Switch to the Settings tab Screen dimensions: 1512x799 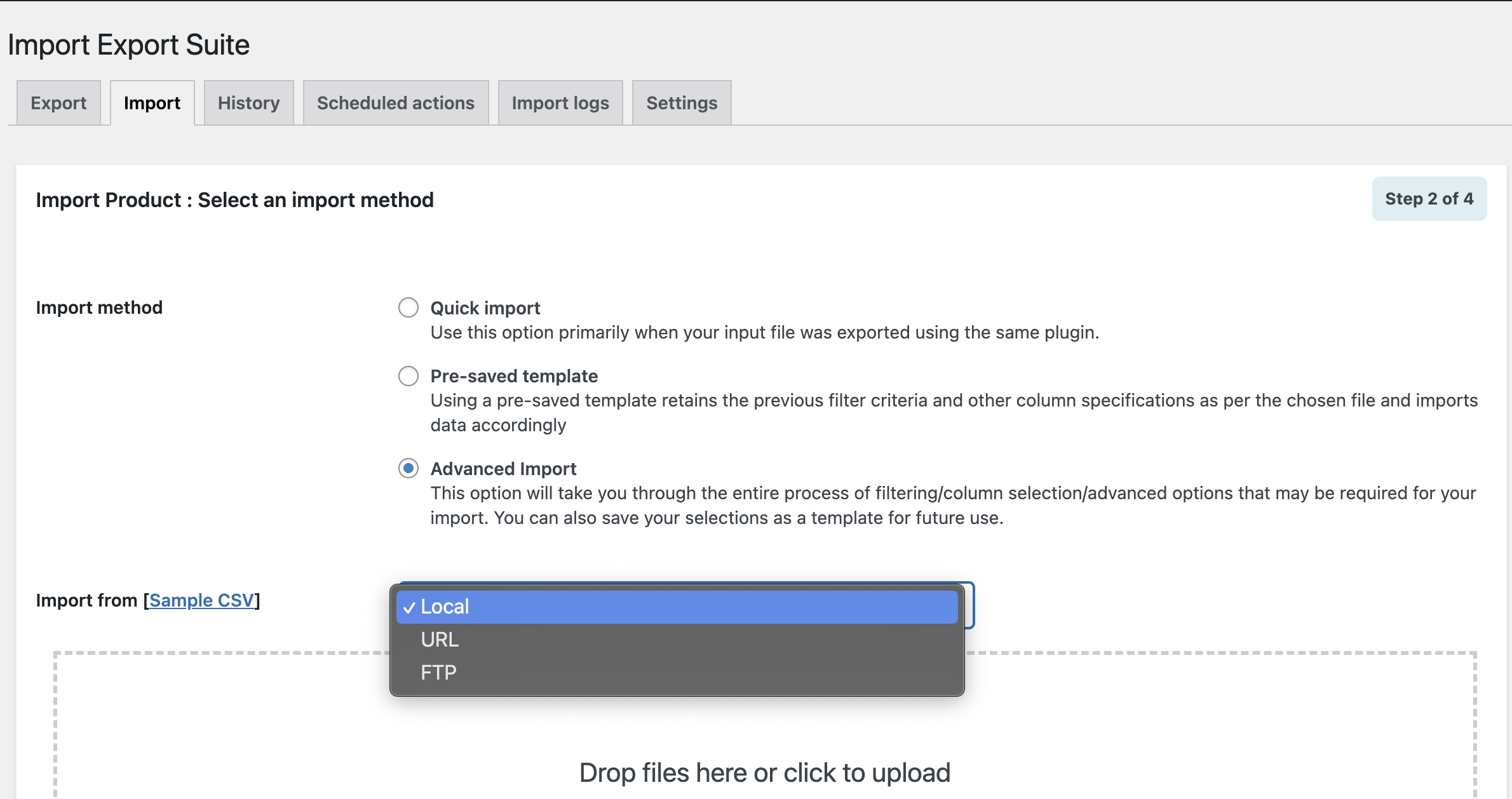(x=681, y=103)
